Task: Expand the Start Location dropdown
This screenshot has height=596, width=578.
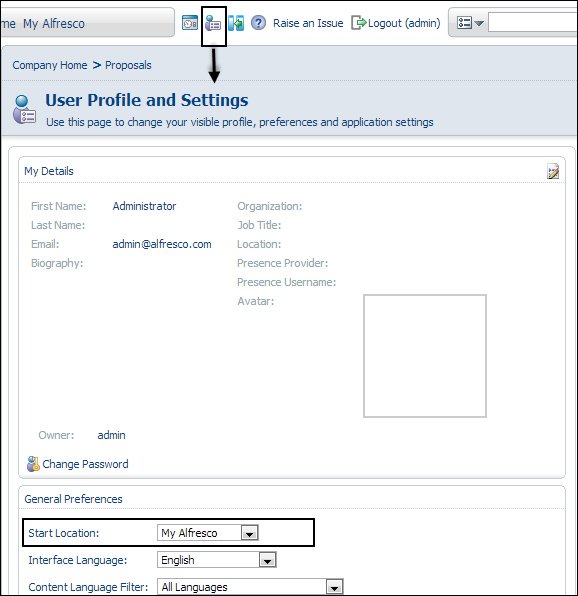Action: tap(250, 533)
